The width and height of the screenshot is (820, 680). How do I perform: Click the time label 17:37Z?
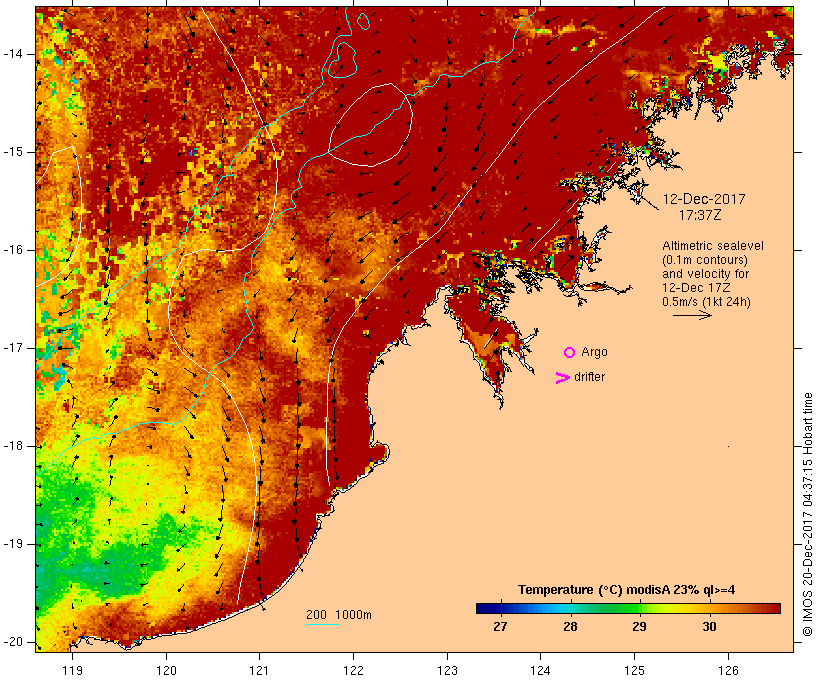coord(700,215)
